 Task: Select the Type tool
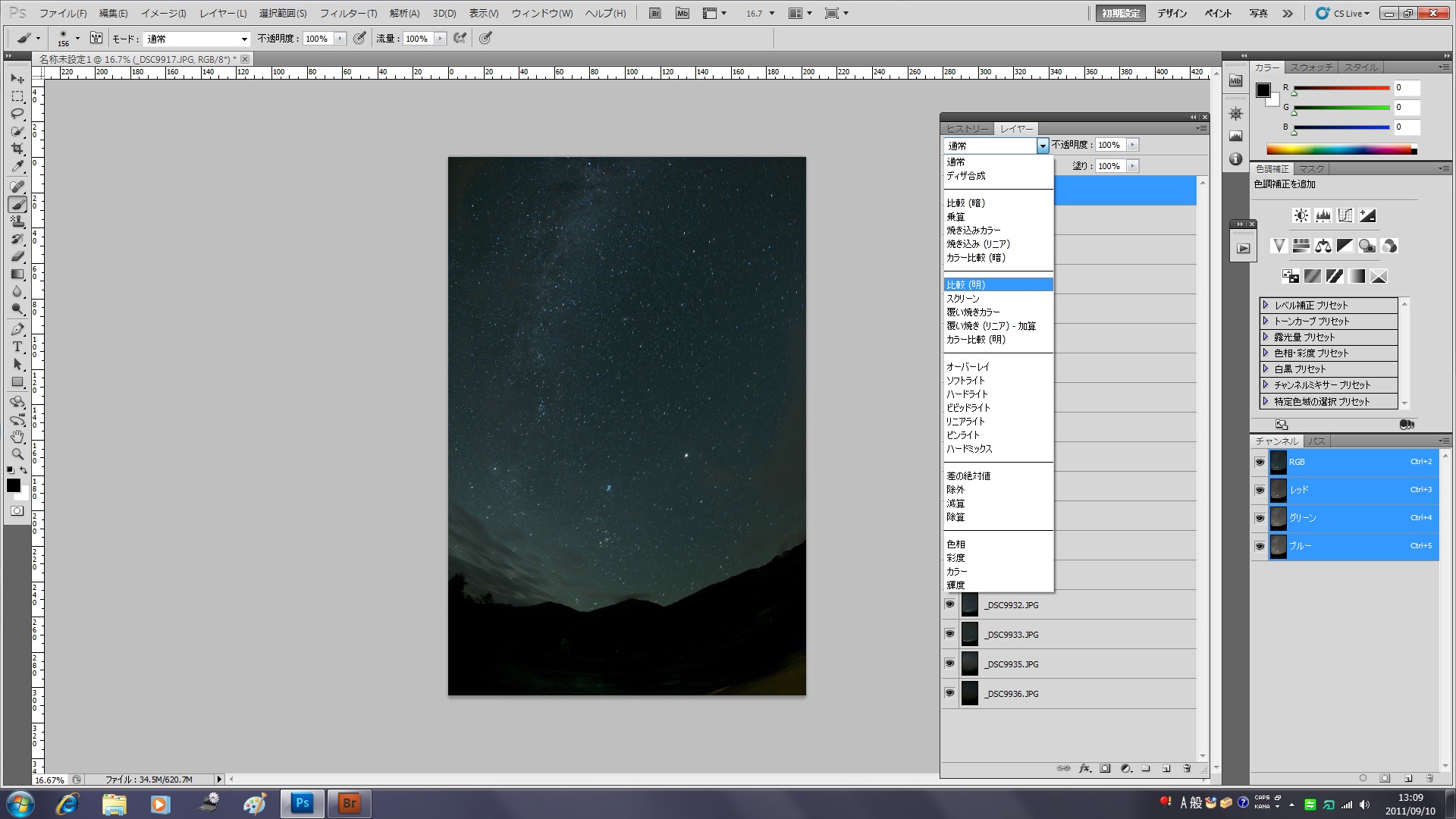pyautogui.click(x=17, y=347)
